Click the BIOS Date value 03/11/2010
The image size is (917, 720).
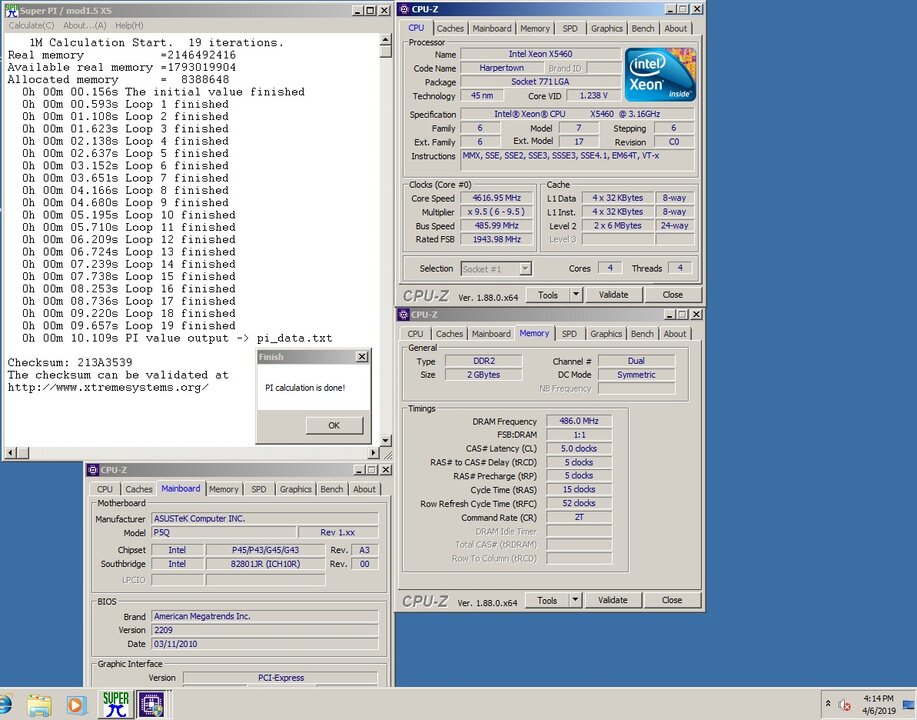(x=265, y=644)
